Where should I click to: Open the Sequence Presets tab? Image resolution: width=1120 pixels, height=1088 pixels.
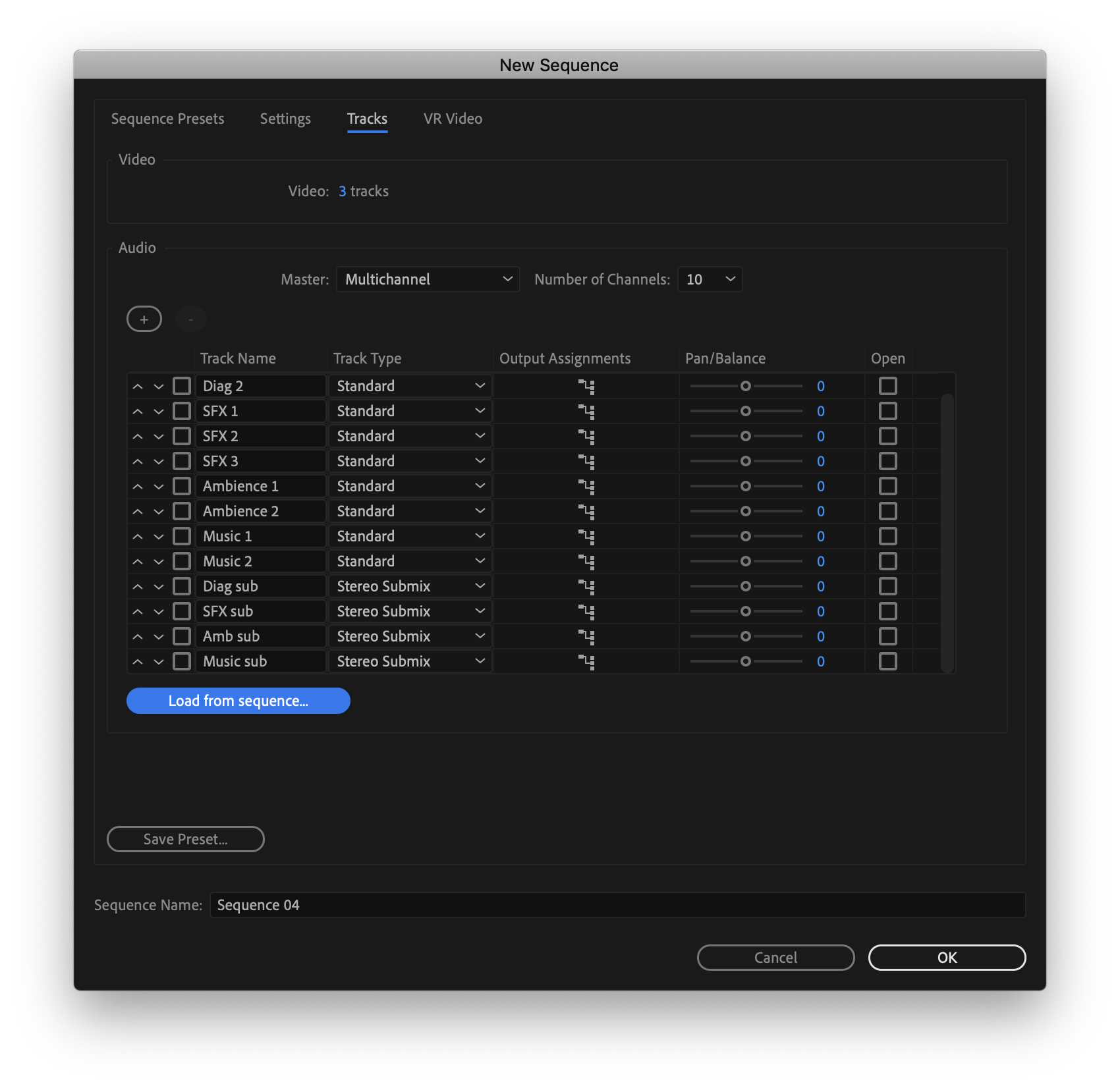[x=167, y=119]
